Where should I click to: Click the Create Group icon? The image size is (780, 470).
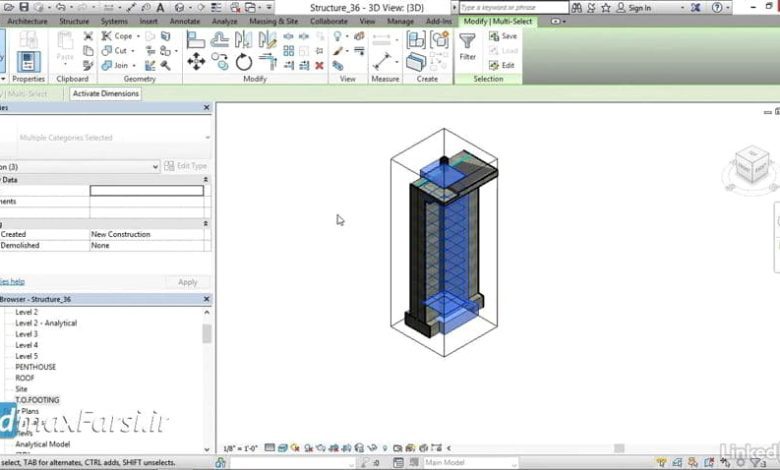click(439, 39)
